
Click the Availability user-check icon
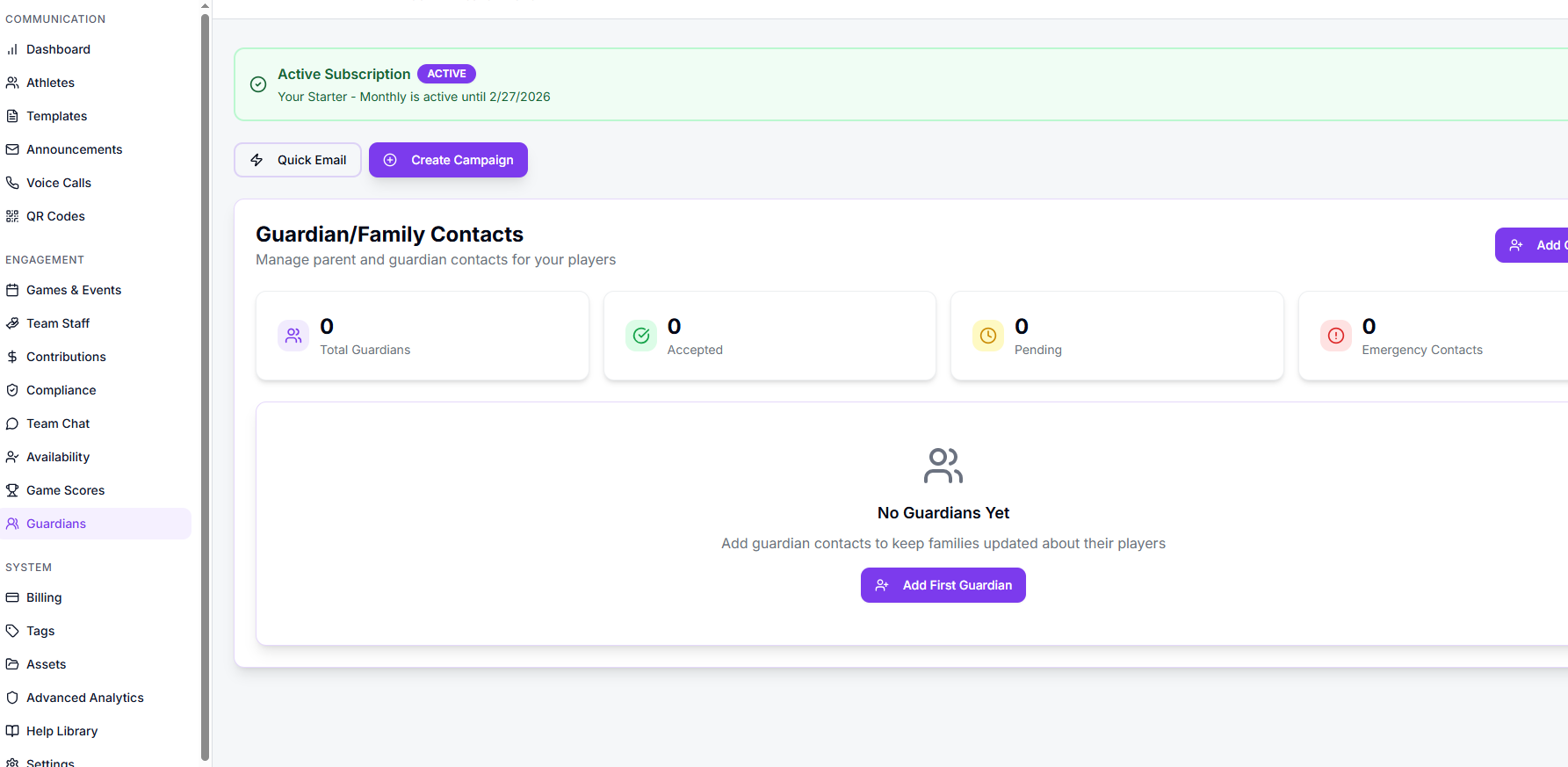coord(12,457)
